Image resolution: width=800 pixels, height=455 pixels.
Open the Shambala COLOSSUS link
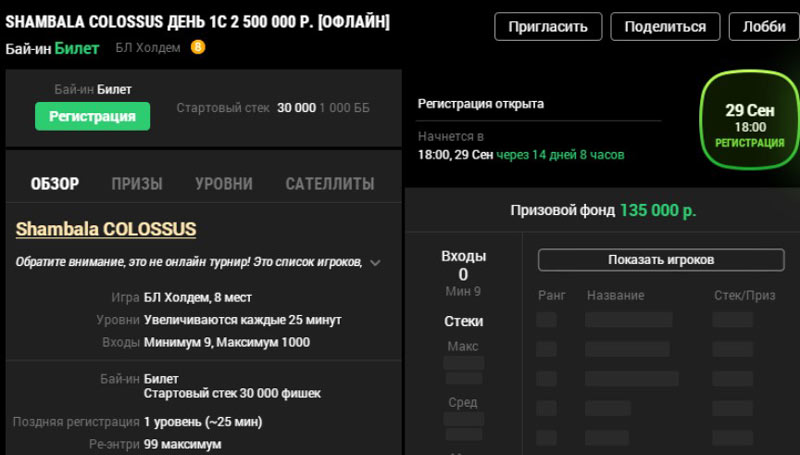click(105, 229)
